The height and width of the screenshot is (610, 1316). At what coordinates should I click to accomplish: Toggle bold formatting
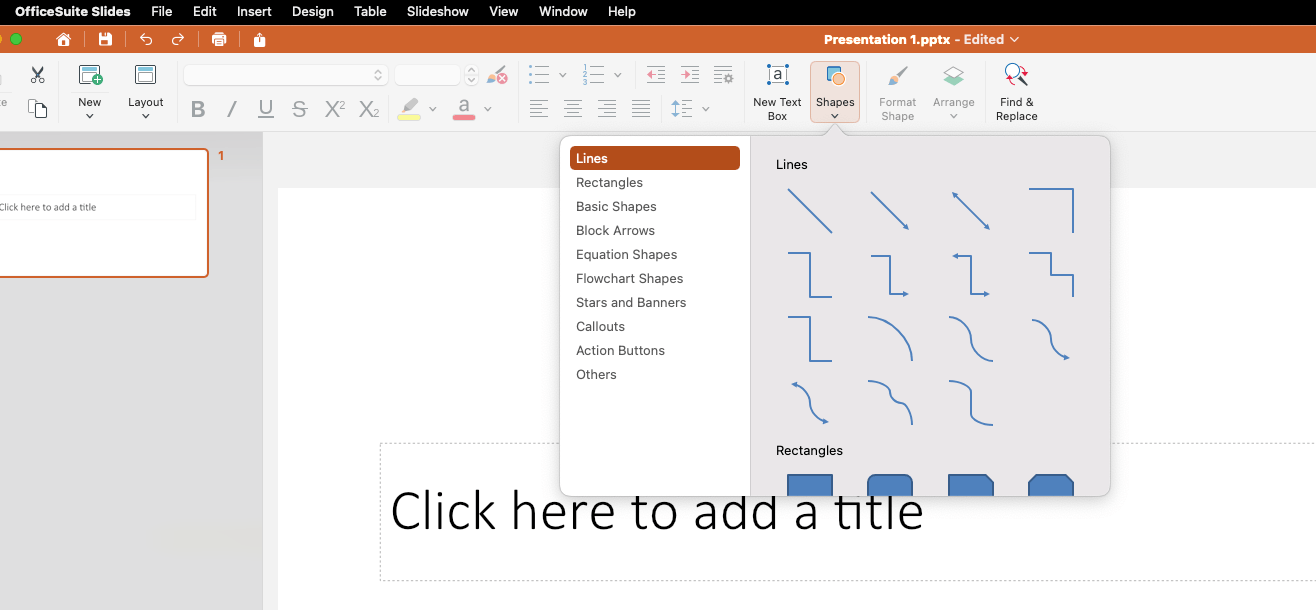(x=197, y=109)
